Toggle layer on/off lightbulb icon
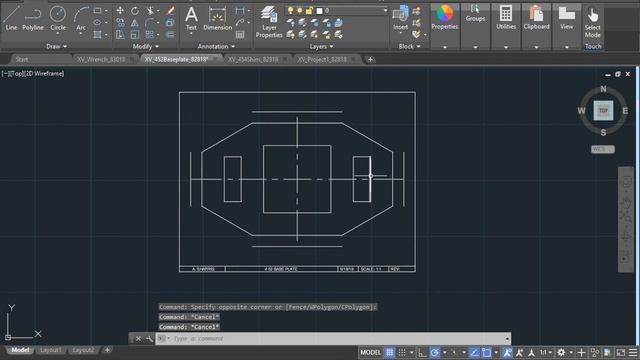The width and height of the screenshot is (640, 360). tap(290, 10)
